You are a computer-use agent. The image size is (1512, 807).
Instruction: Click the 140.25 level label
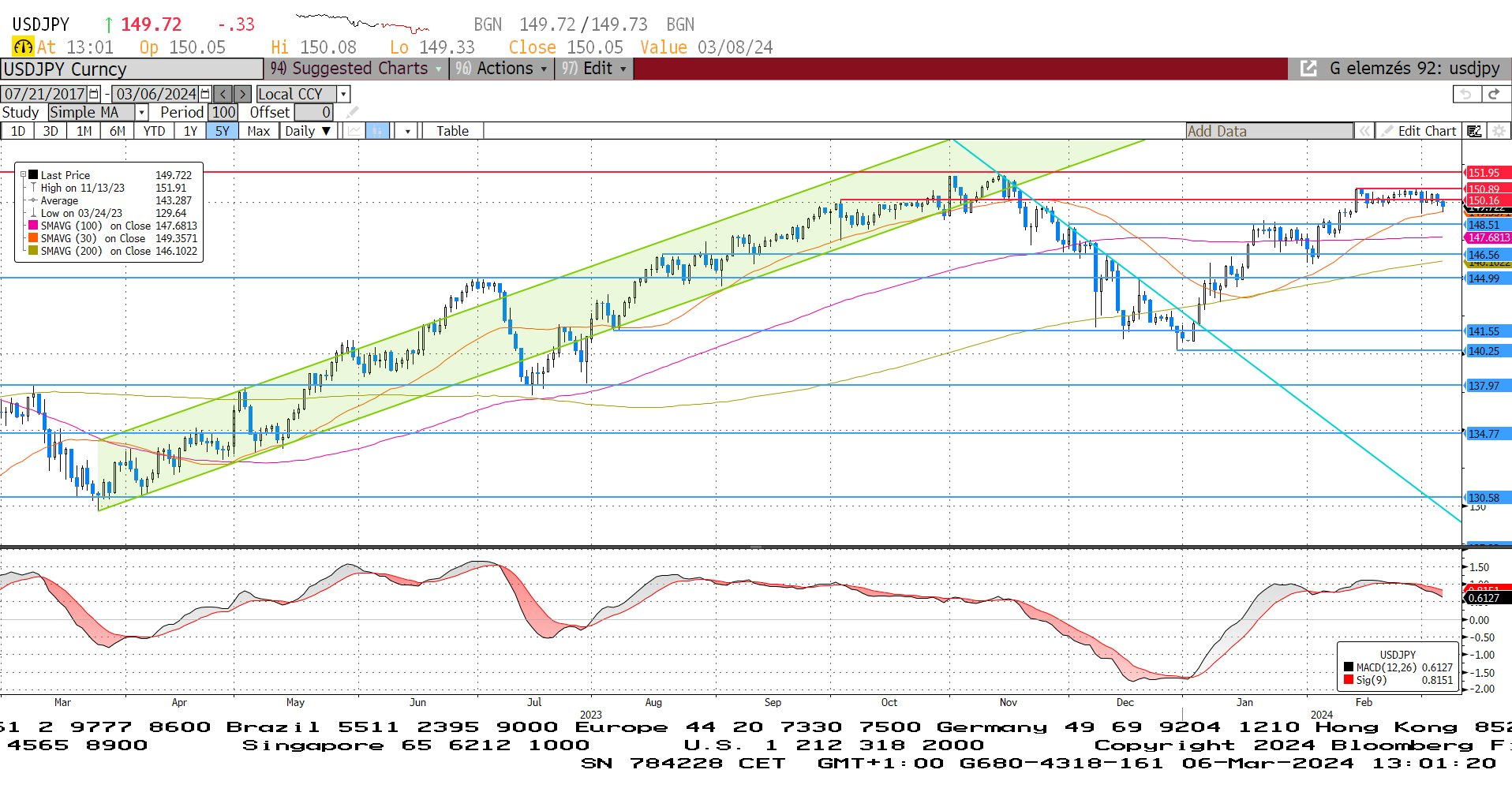coord(1487,351)
